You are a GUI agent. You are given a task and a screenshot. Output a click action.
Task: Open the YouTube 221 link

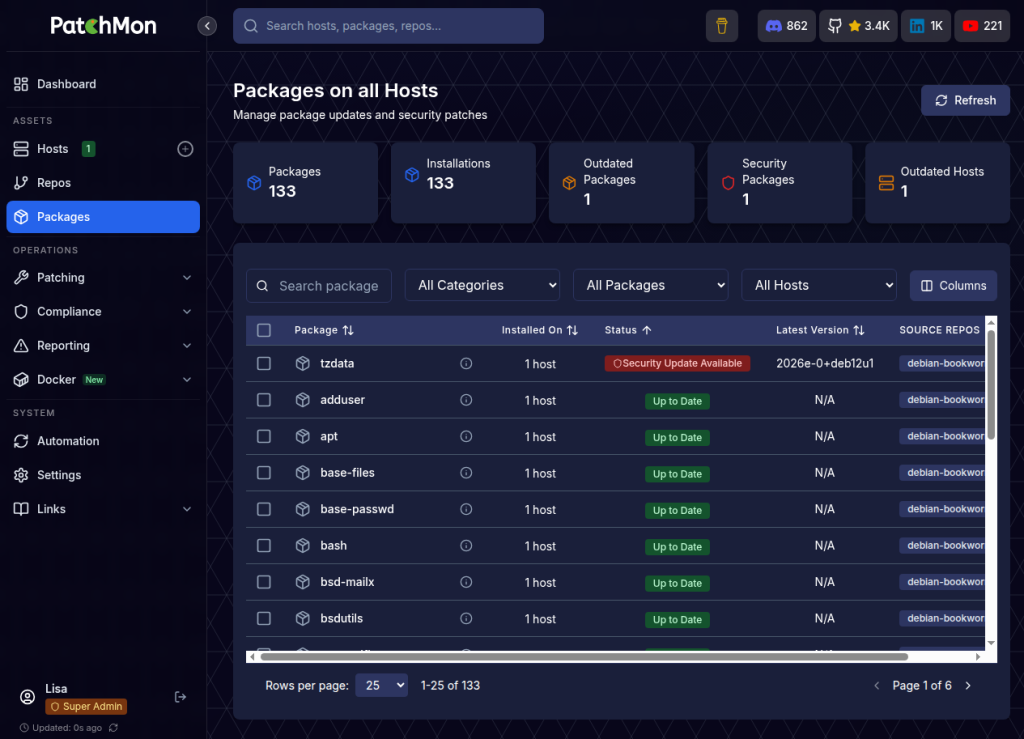coord(982,26)
